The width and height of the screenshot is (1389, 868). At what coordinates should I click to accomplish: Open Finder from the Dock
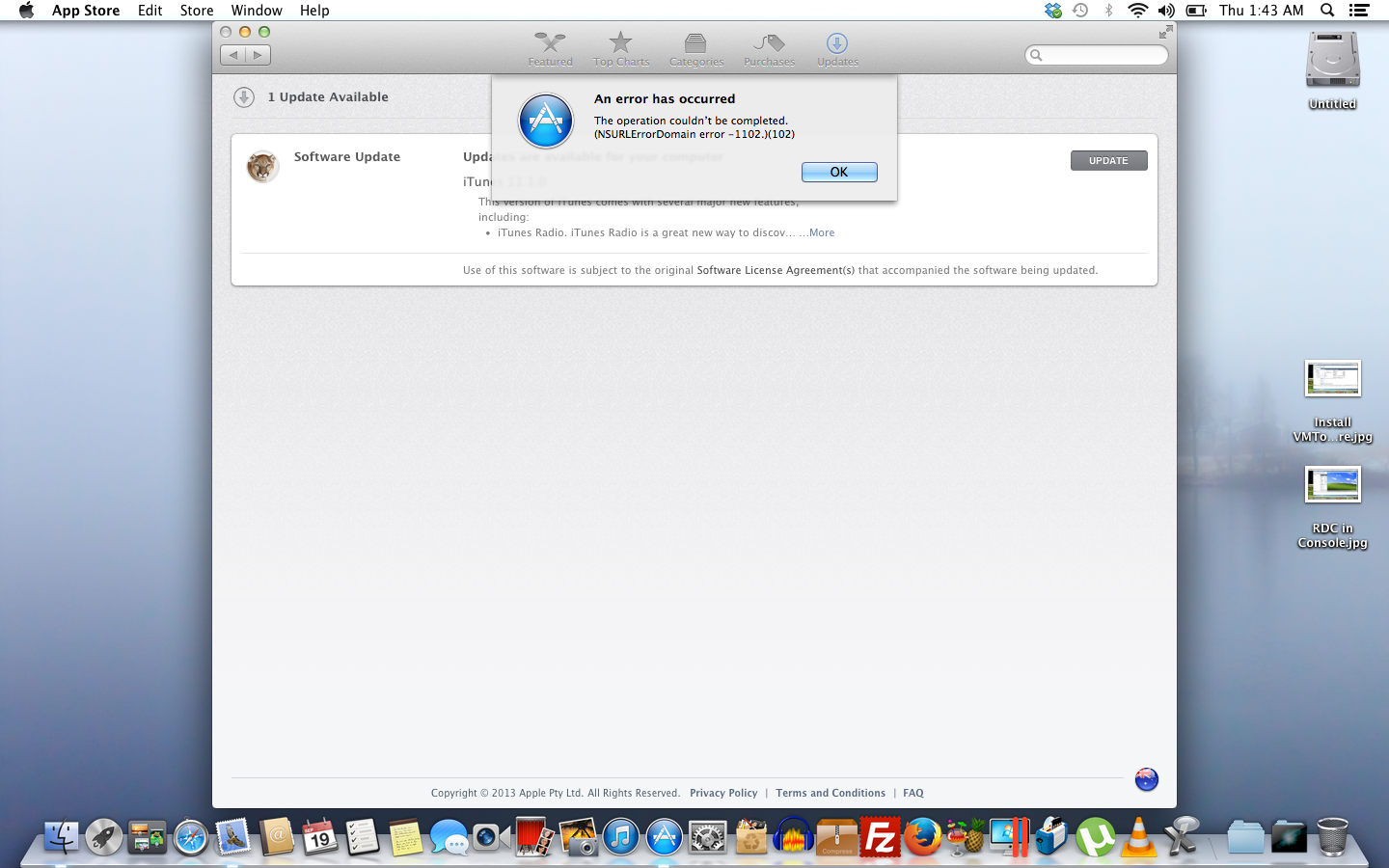[61, 837]
